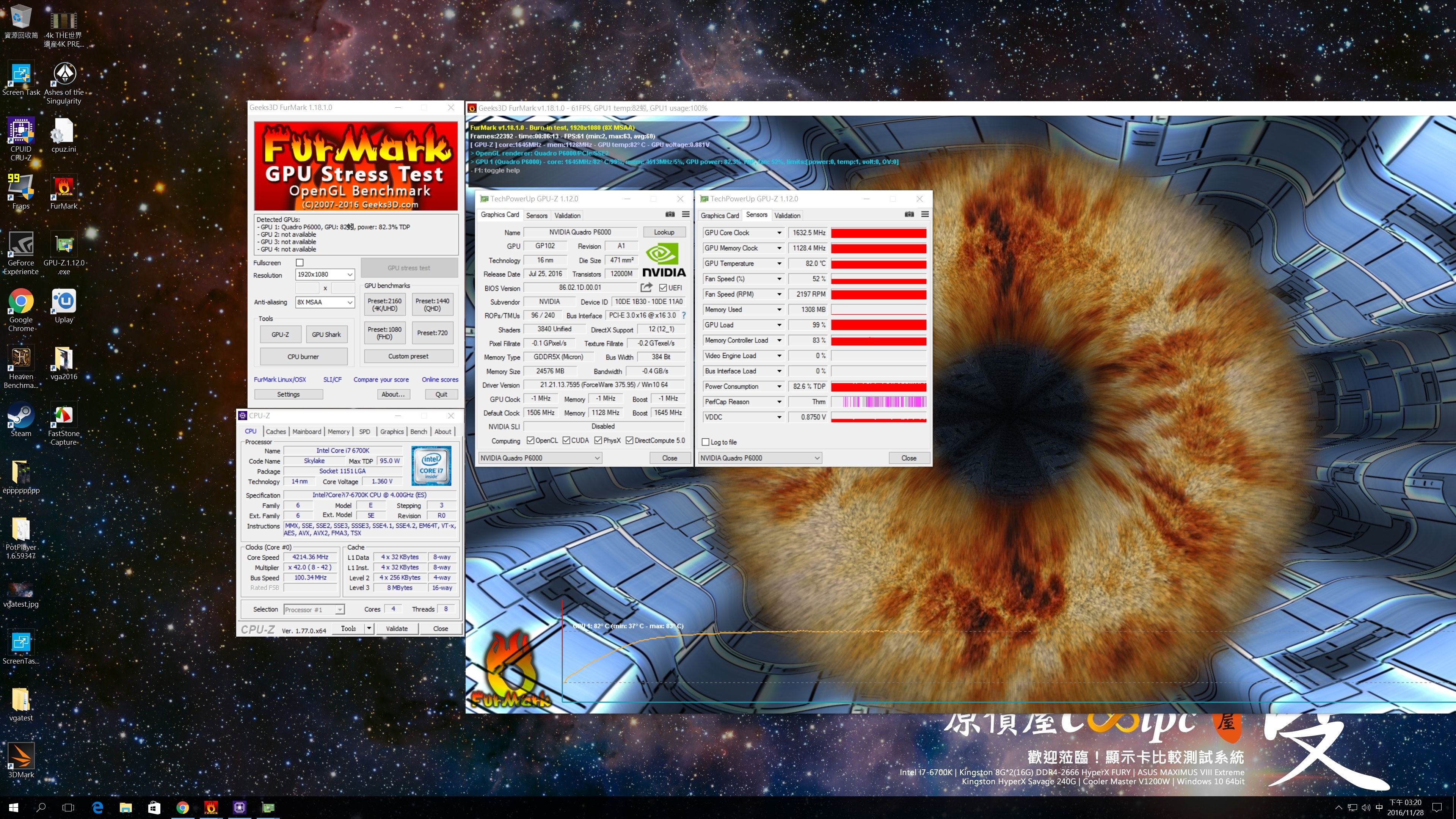
Task: Toggle the CUDA checkbox in GPU-Z
Action: click(x=566, y=440)
